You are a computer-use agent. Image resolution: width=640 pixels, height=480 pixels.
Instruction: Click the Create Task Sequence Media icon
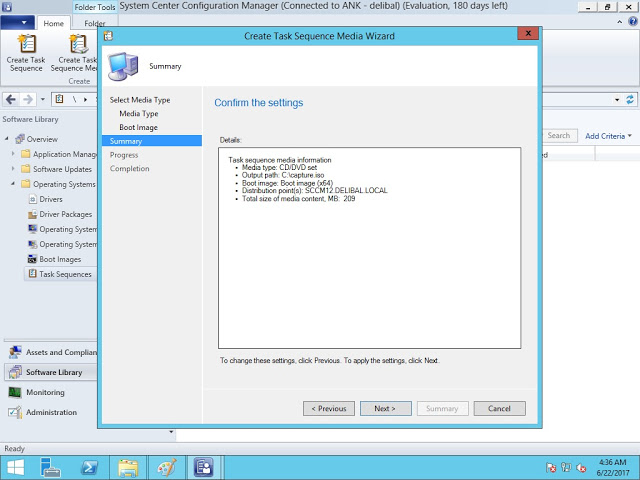point(76,45)
